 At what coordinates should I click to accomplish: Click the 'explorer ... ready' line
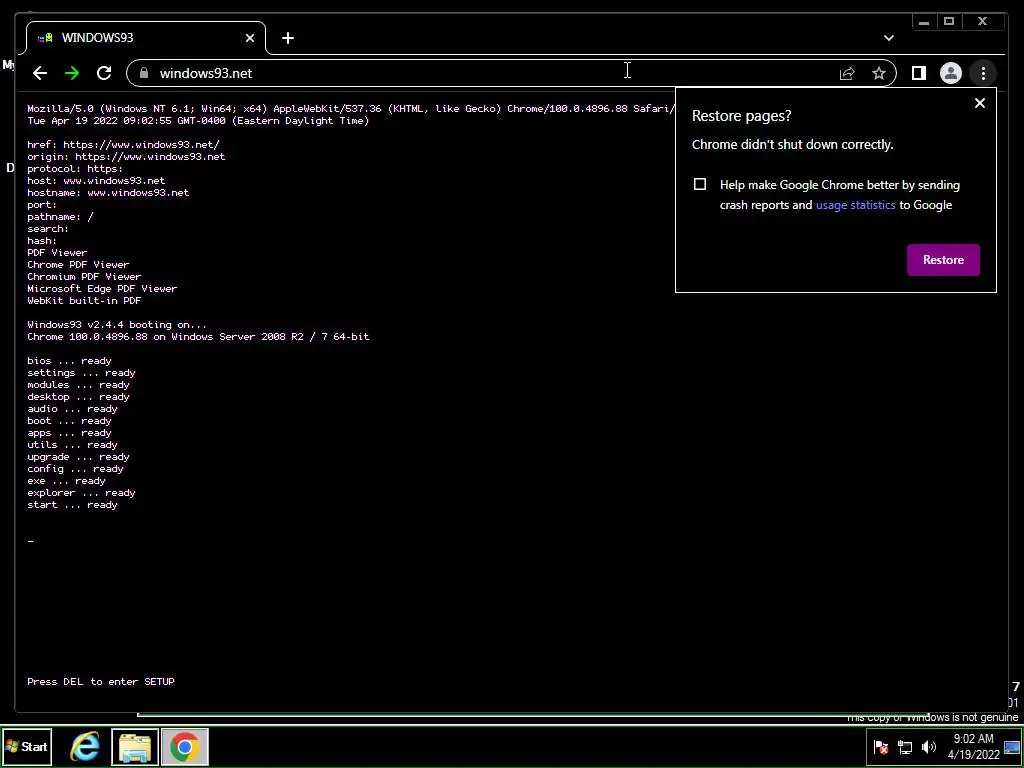81,493
